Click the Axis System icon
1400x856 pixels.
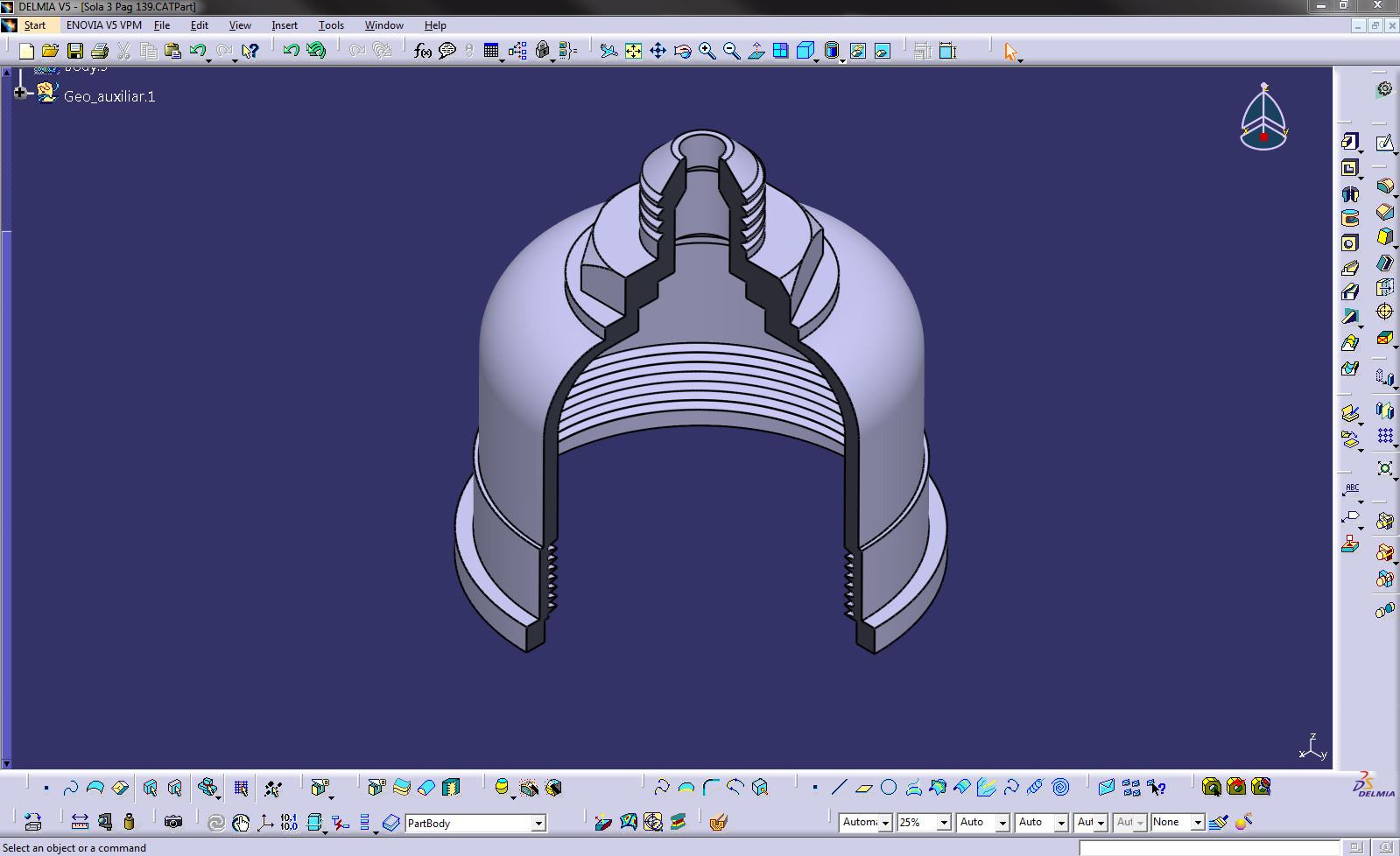click(264, 822)
